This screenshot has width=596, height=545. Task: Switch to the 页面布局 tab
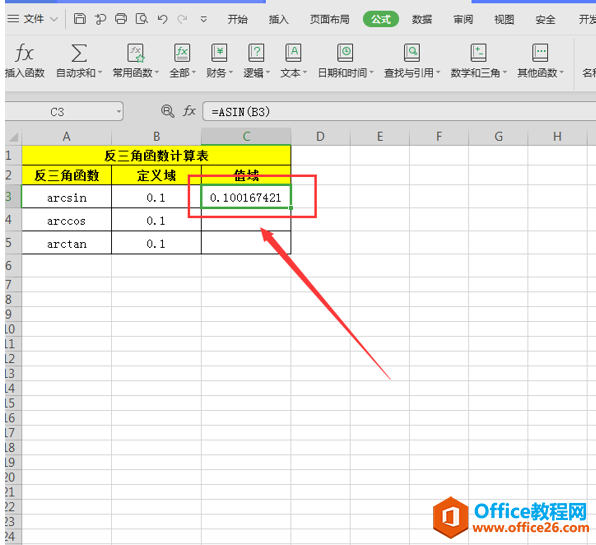coord(330,19)
